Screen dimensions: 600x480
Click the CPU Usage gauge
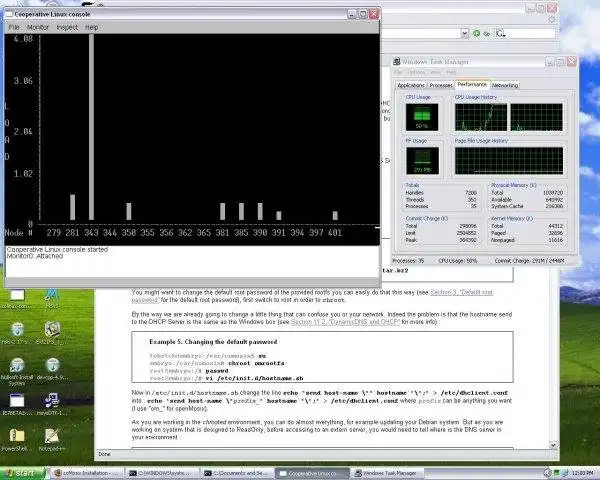[x=422, y=117]
